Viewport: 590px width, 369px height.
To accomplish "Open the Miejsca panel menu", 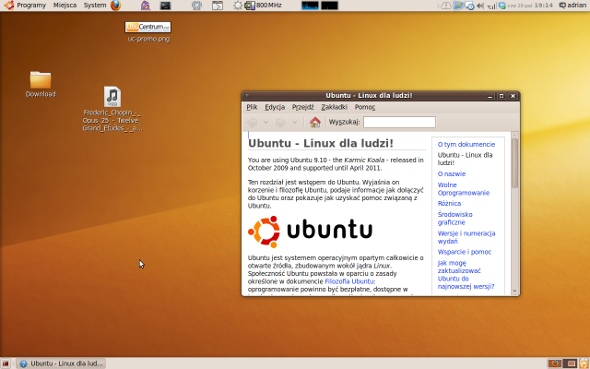I will pyautogui.click(x=65, y=5).
